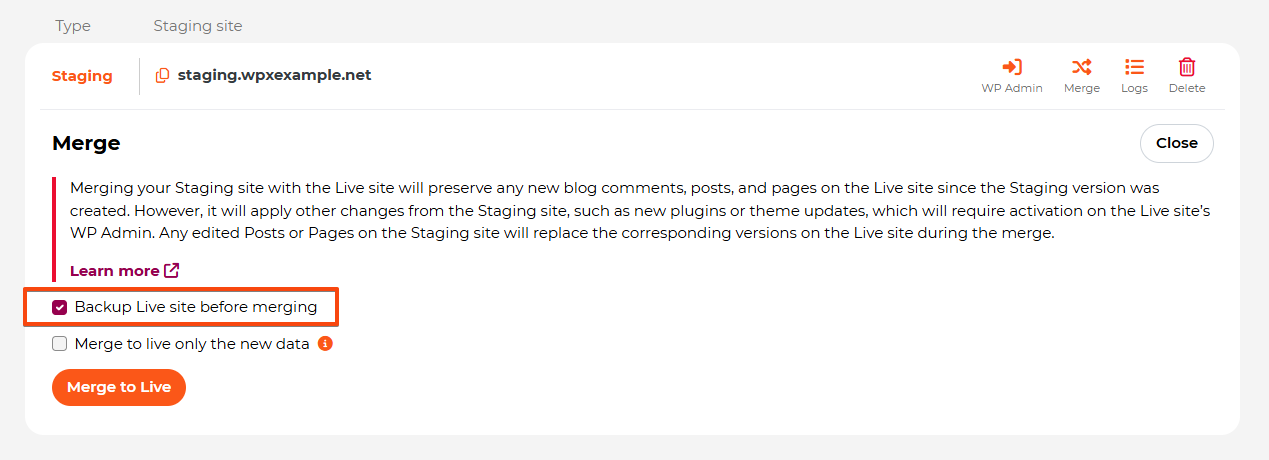Viewport: 1269px width, 460px height.
Task: Click info icon beside new data option
Action: point(325,344)
